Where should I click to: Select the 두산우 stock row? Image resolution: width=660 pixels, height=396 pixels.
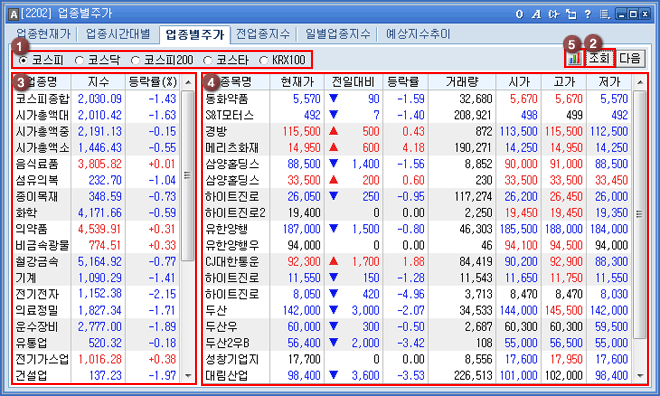pos(418,327)
